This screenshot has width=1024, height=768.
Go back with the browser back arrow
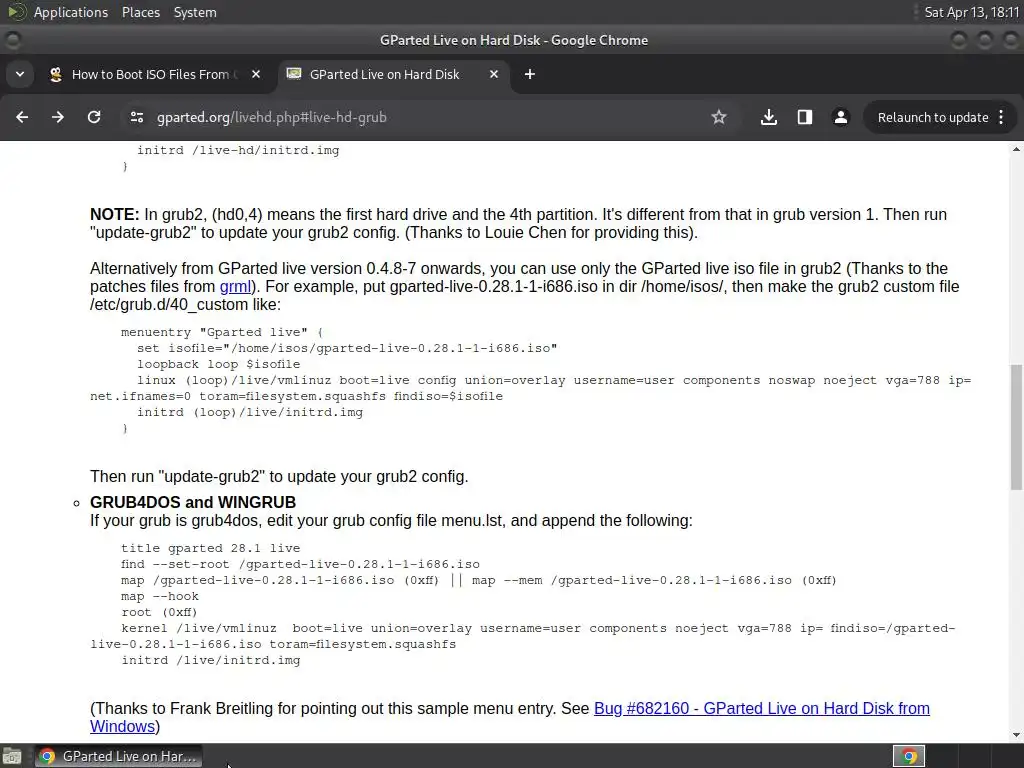(22, 117)
